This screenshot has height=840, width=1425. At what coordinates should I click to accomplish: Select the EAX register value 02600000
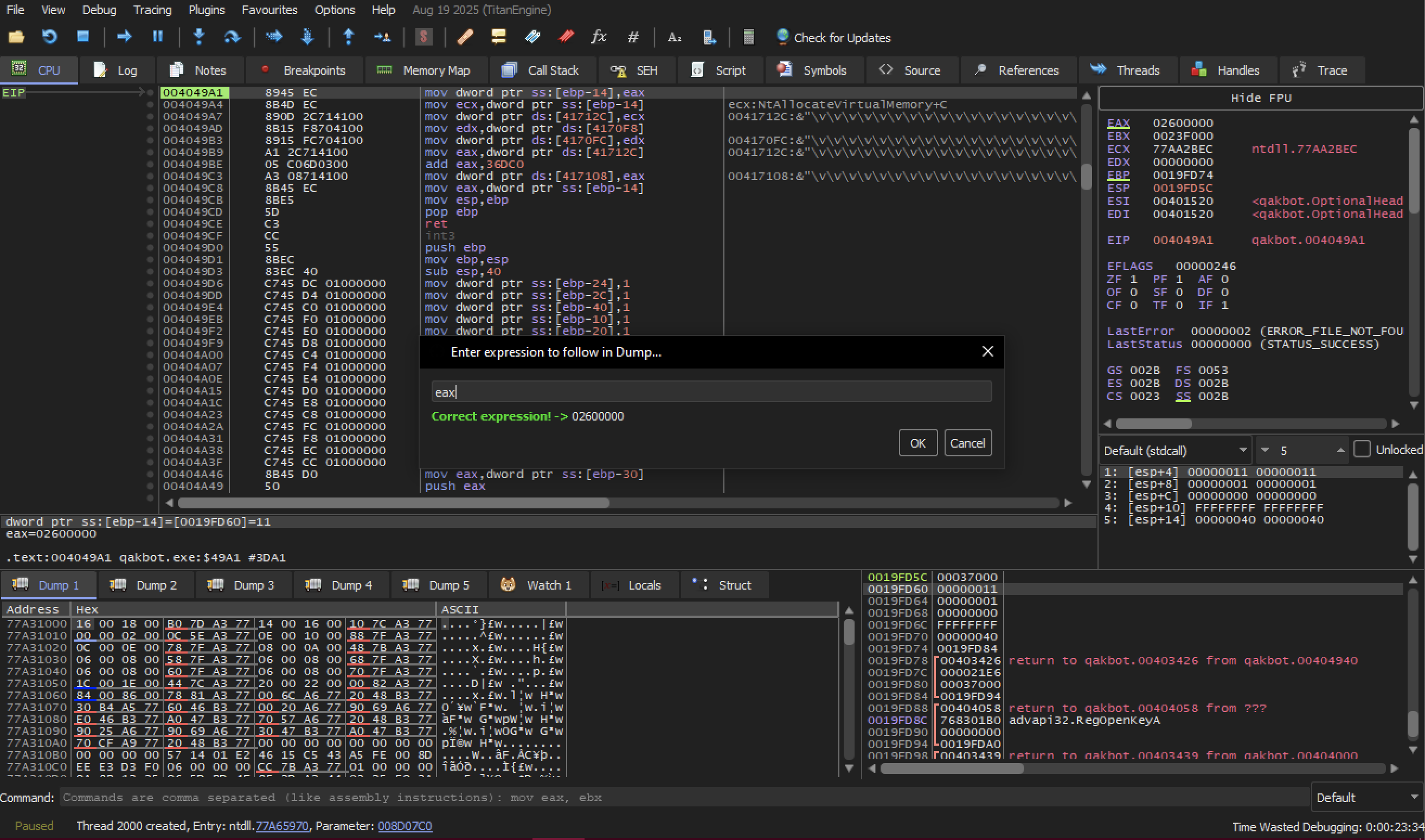(x=1183, y=123)
